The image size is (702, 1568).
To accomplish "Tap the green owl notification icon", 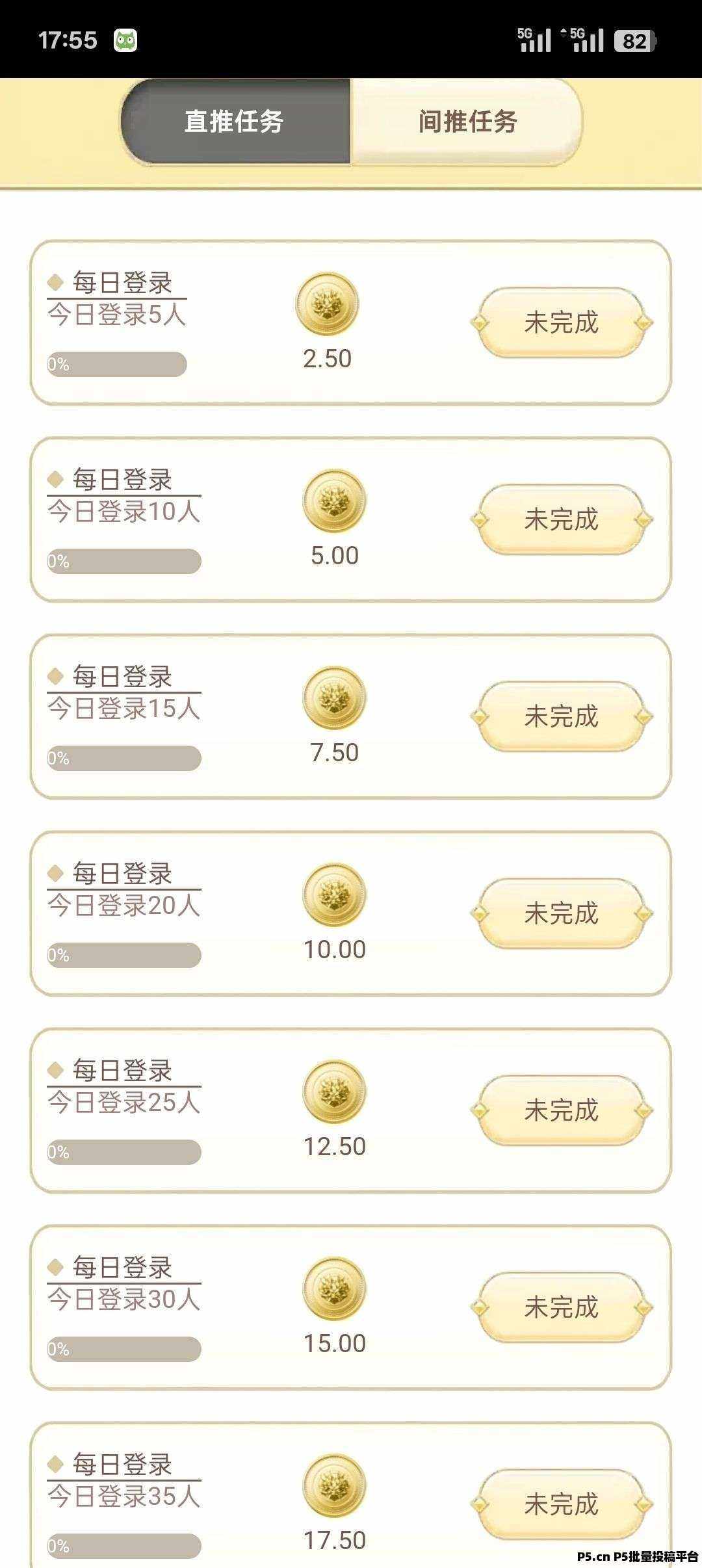I will pyautogui.click(x=125, y=40).
